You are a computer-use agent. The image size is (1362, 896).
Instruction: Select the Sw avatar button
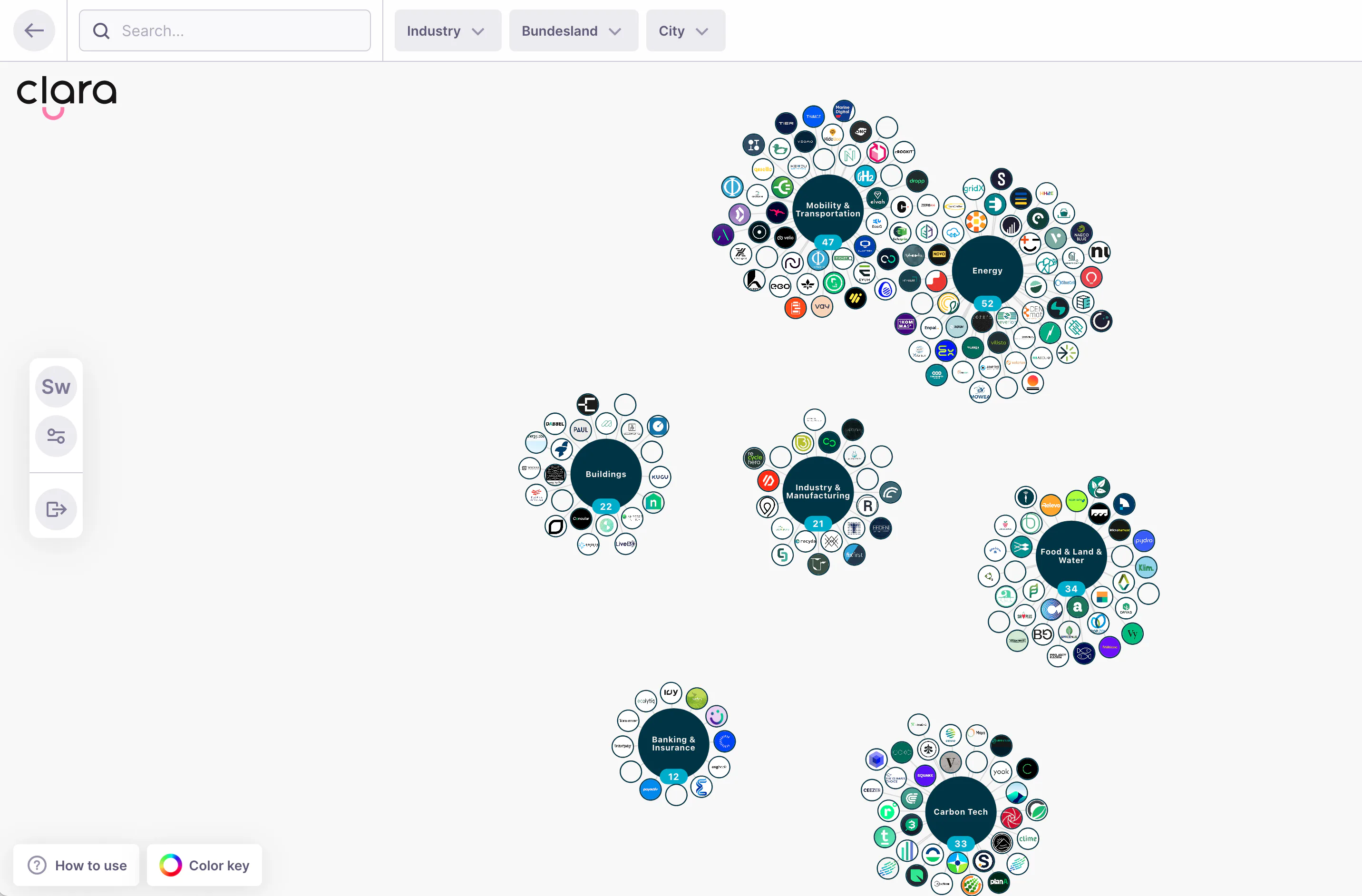pos(56,387)
